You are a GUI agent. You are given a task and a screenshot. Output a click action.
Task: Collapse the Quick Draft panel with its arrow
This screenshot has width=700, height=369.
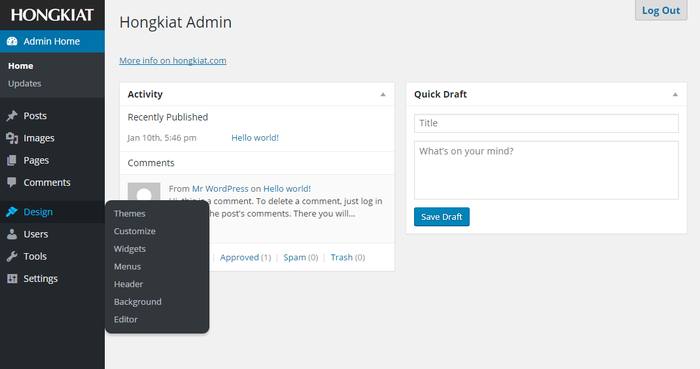tap(675, 94)
